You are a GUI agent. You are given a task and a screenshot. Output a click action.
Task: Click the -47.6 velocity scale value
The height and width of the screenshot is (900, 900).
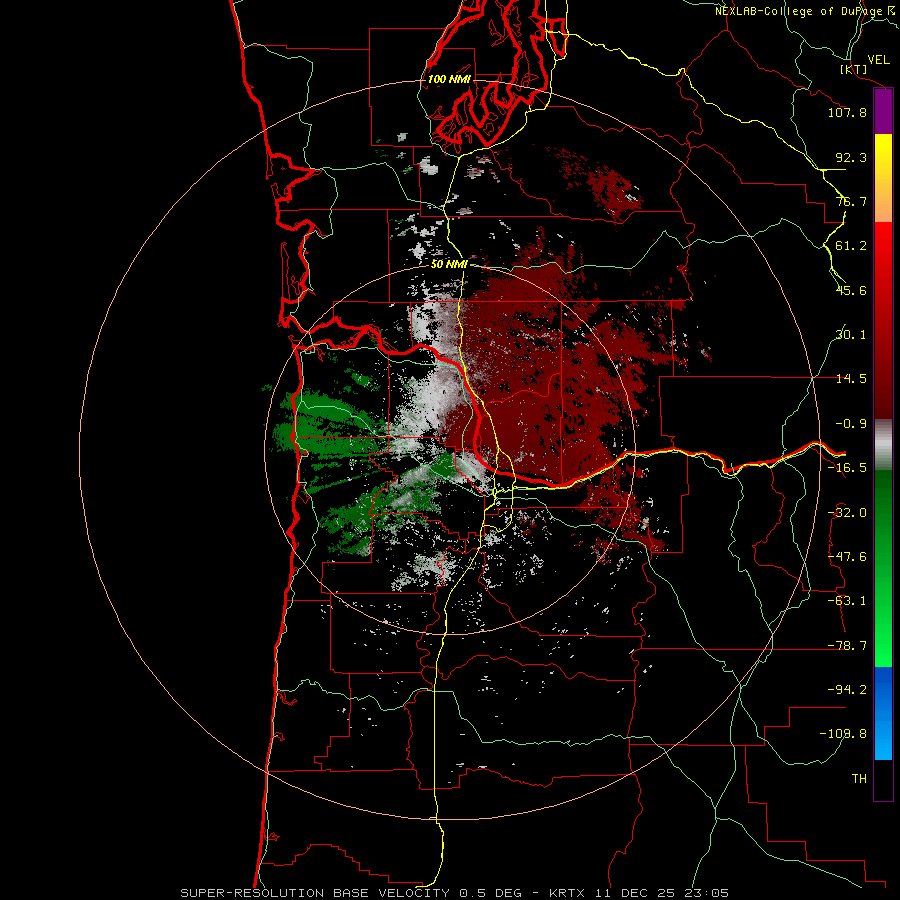tap(847, 557)
